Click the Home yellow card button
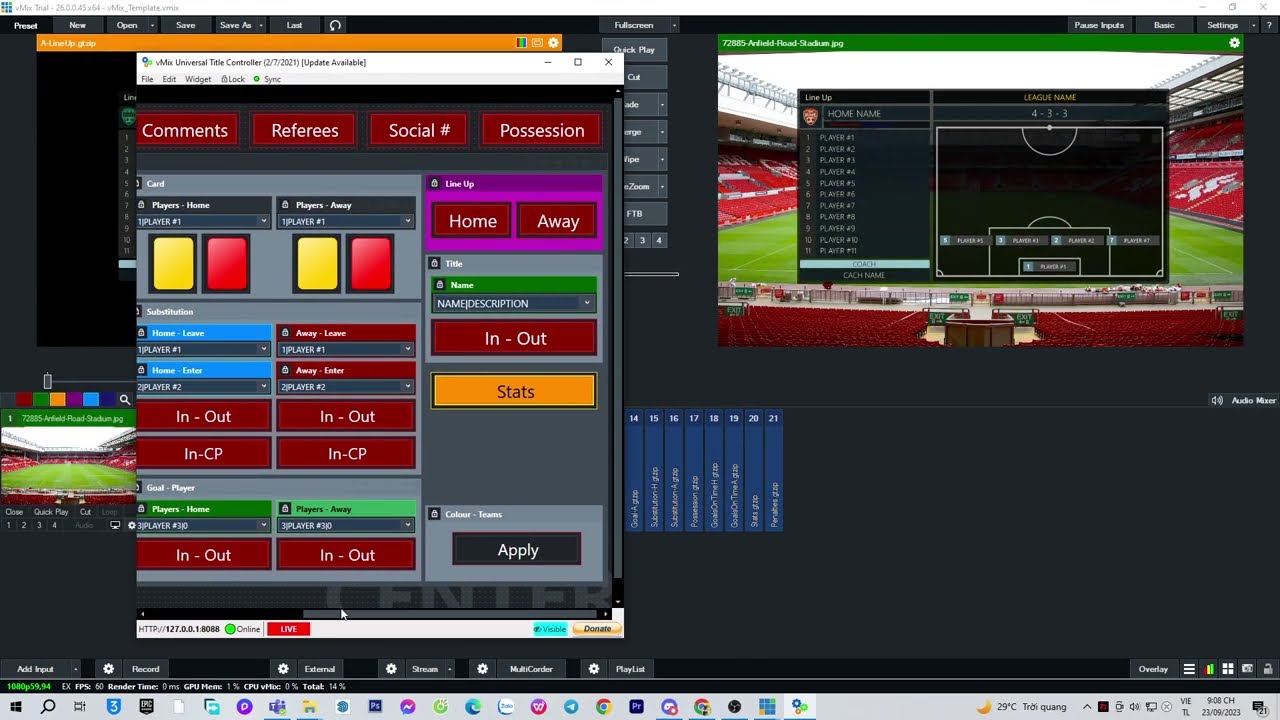This screenshot has height=720, width=1280. 174,264
